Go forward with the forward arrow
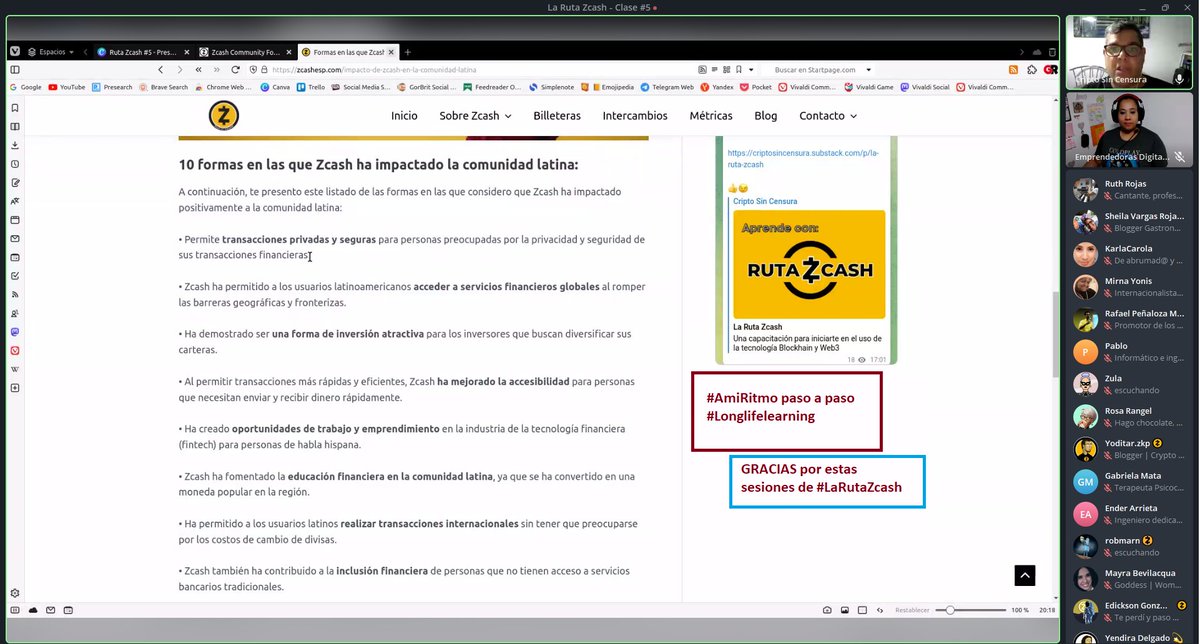 [179, 70]
